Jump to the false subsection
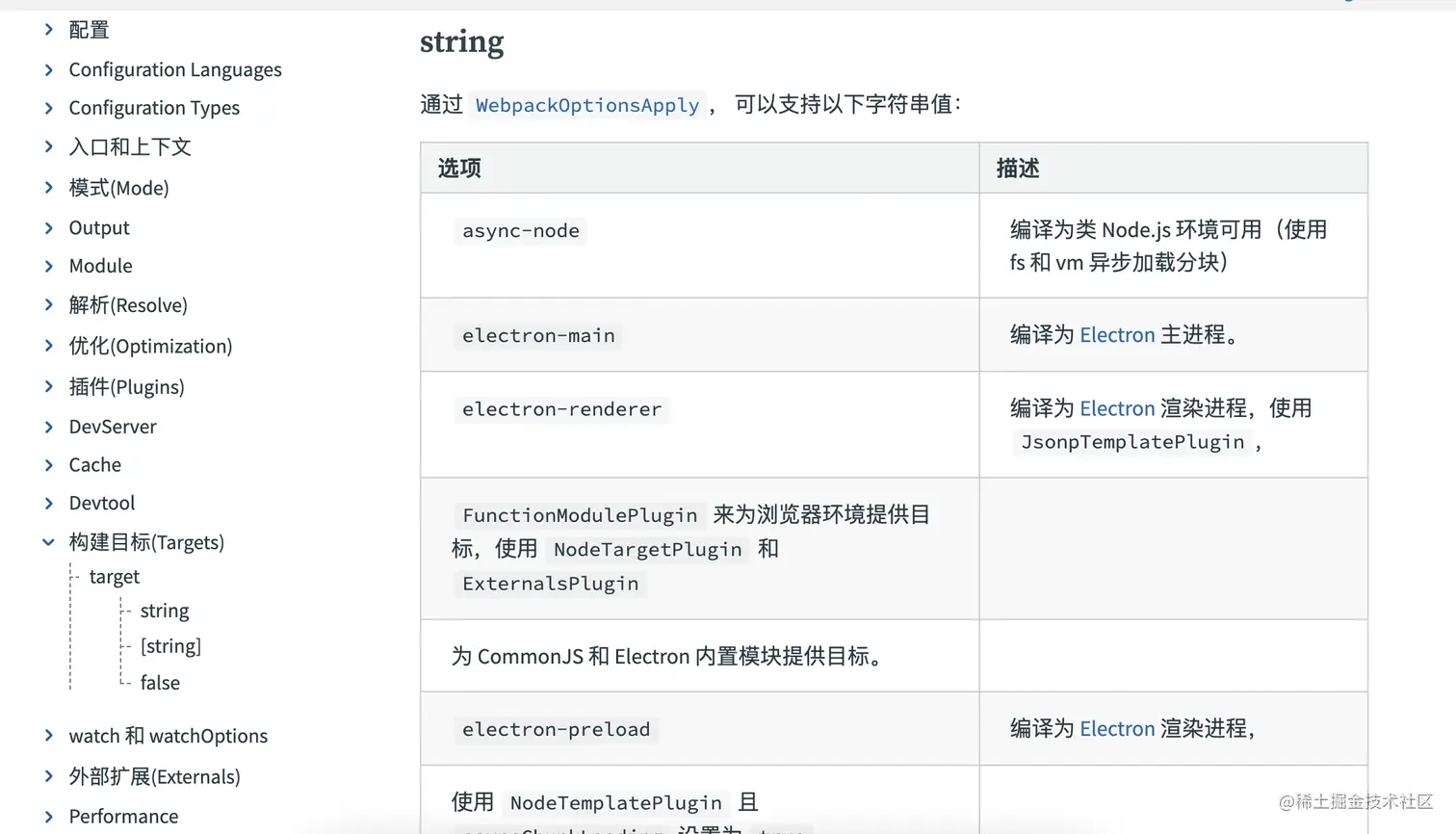This screenshot has width=1456, height=834. (x=160, y=683)
